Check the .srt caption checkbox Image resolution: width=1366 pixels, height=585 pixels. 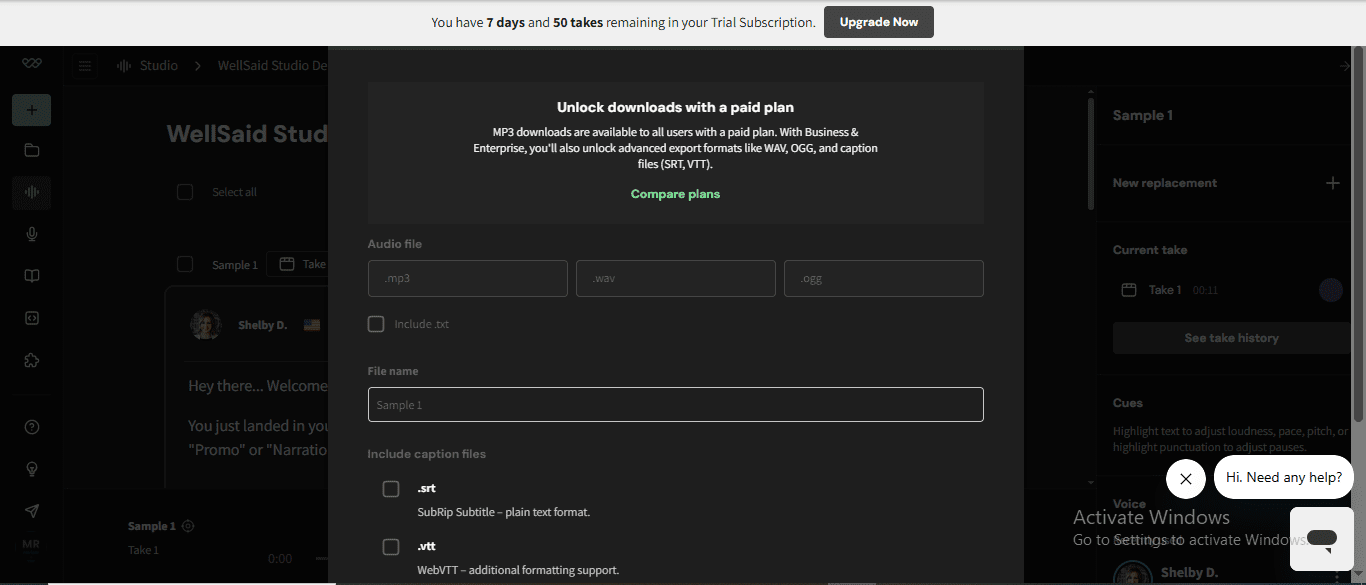tap(391, 488)
